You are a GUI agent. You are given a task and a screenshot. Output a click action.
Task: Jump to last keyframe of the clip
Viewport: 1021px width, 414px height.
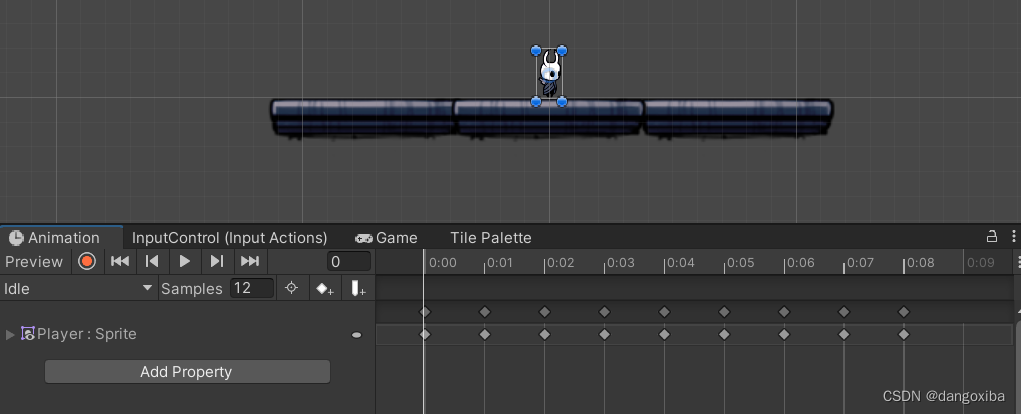coord(250,262)
